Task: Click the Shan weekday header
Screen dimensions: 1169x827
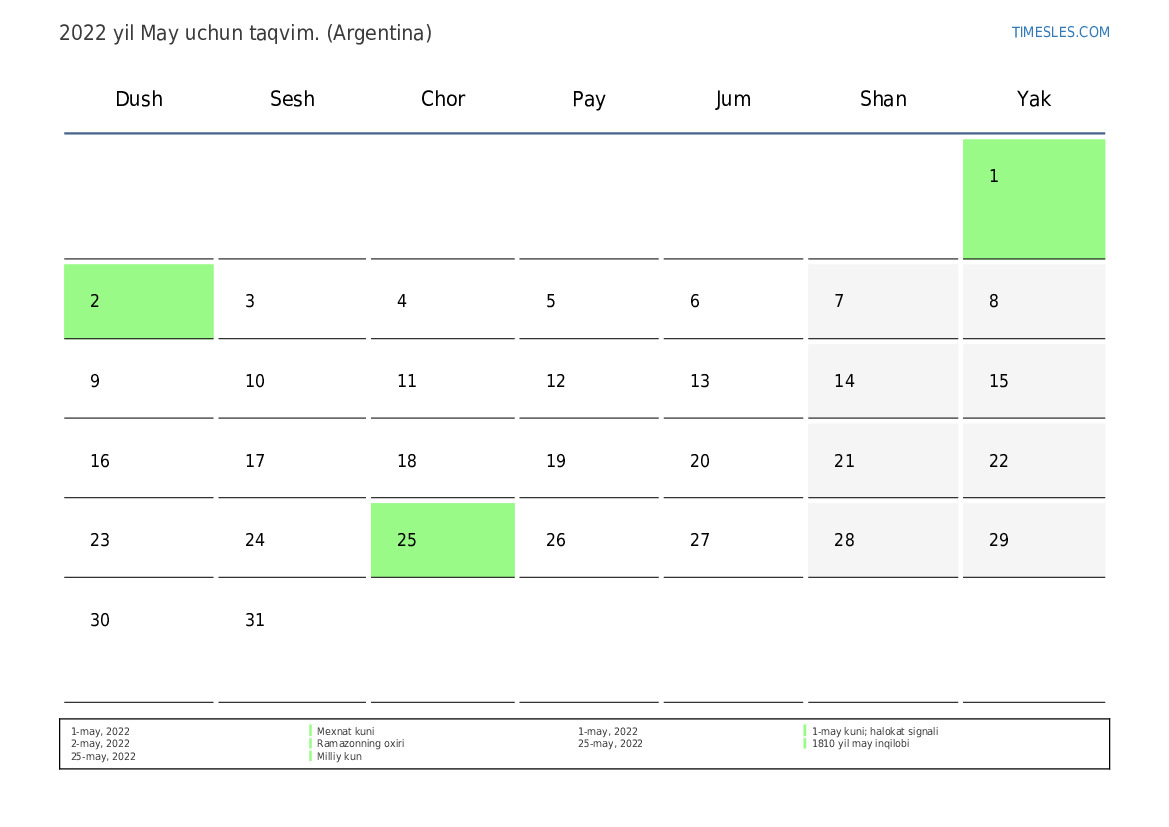Action: [x=883, y=99]
